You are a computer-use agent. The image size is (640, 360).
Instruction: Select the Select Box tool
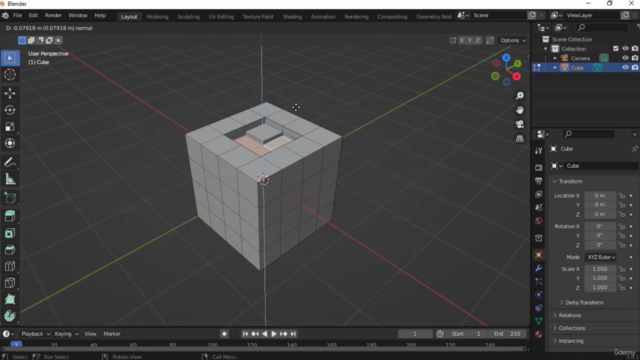pos(10,58)
